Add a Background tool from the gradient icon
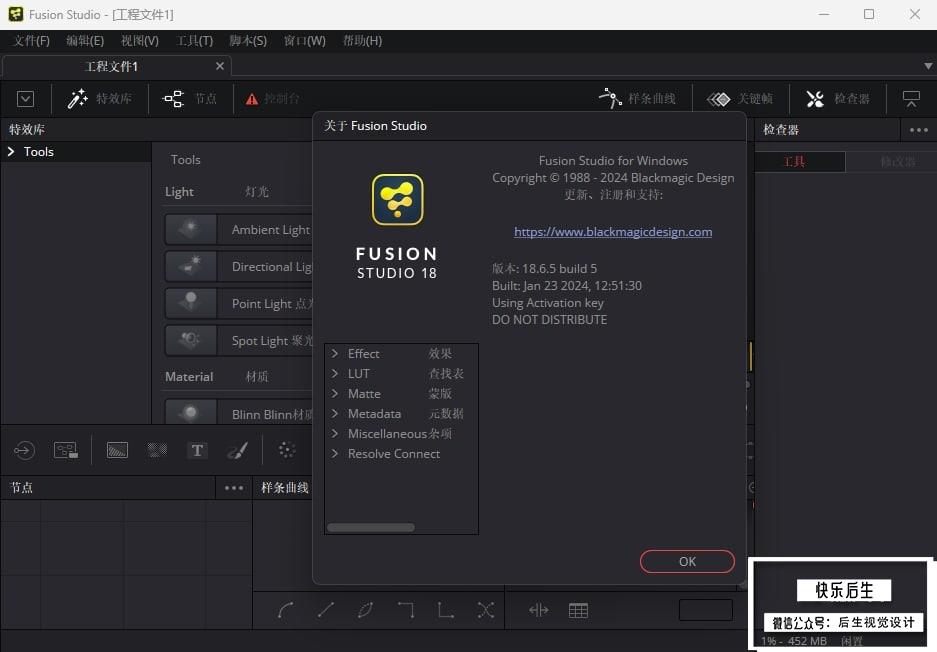This screenshot has width=937, height=652. [x=117, y=450]
